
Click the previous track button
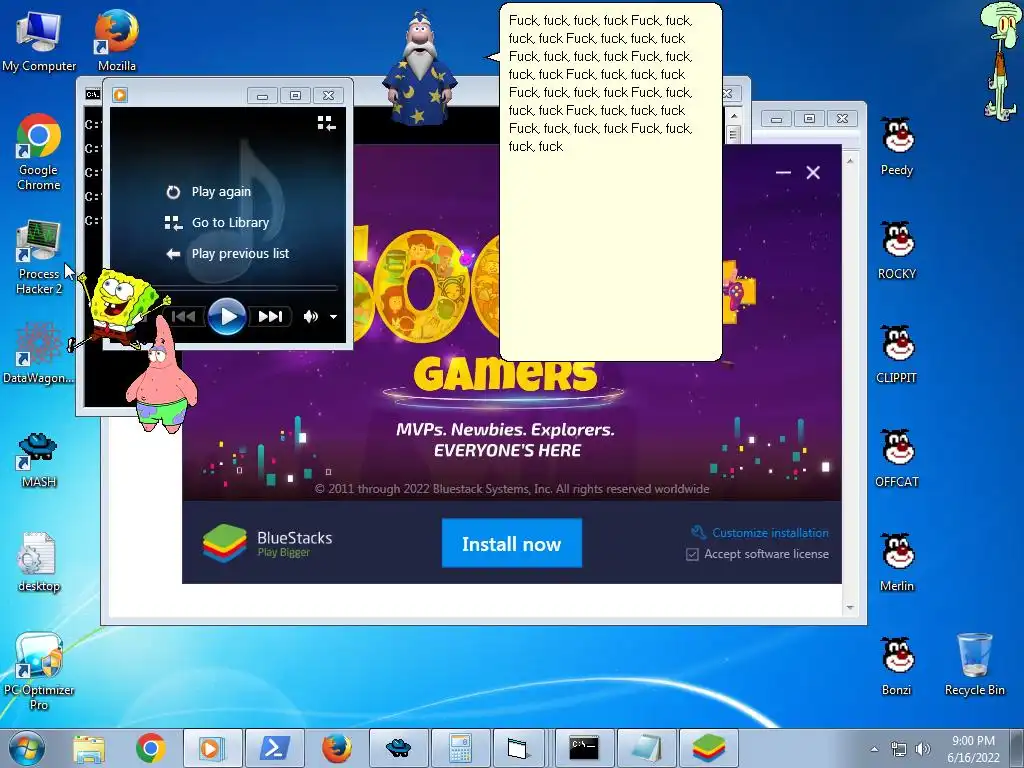(x=184, y=317)
